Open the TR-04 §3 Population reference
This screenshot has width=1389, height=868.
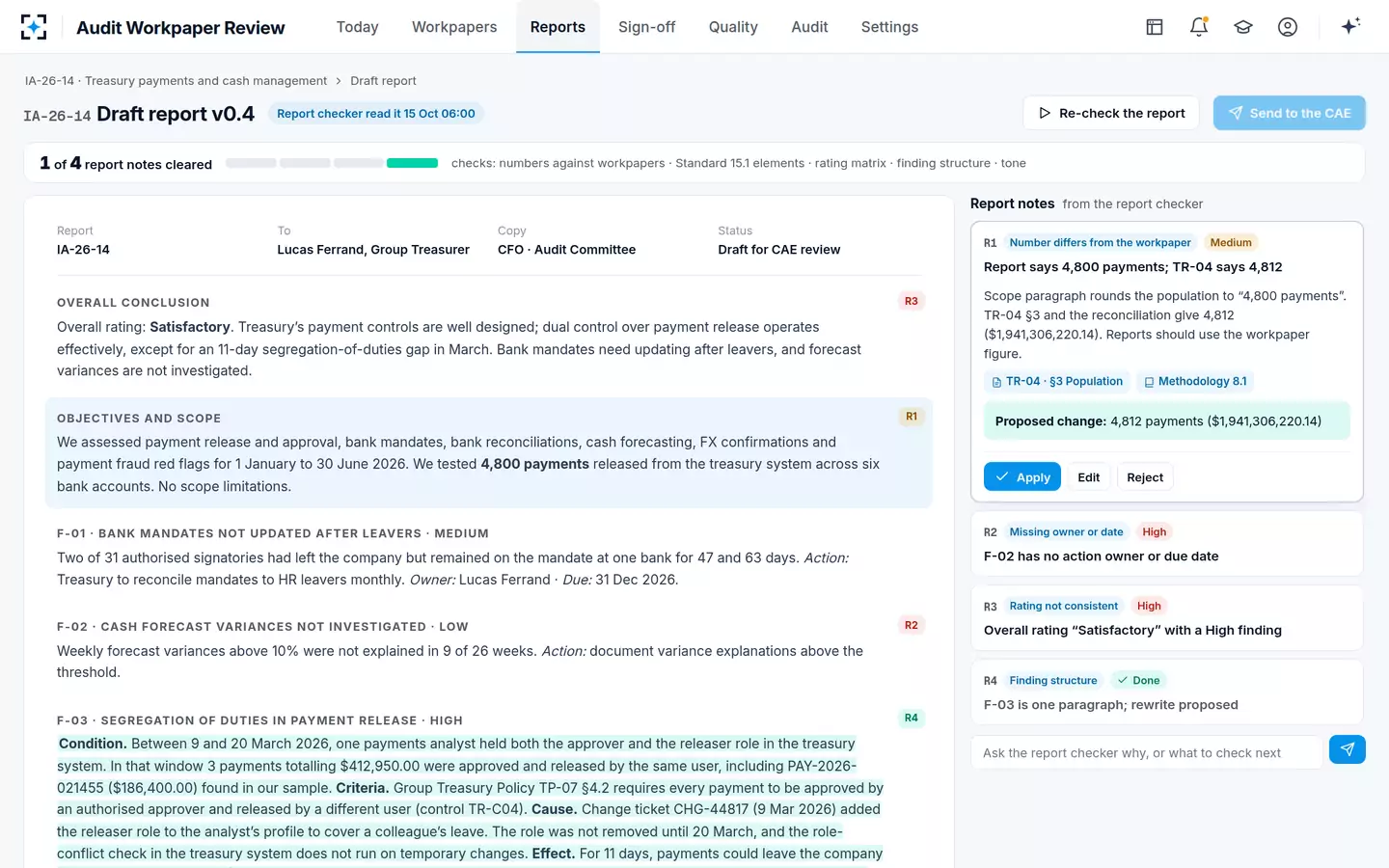[x=1057, y=382]
